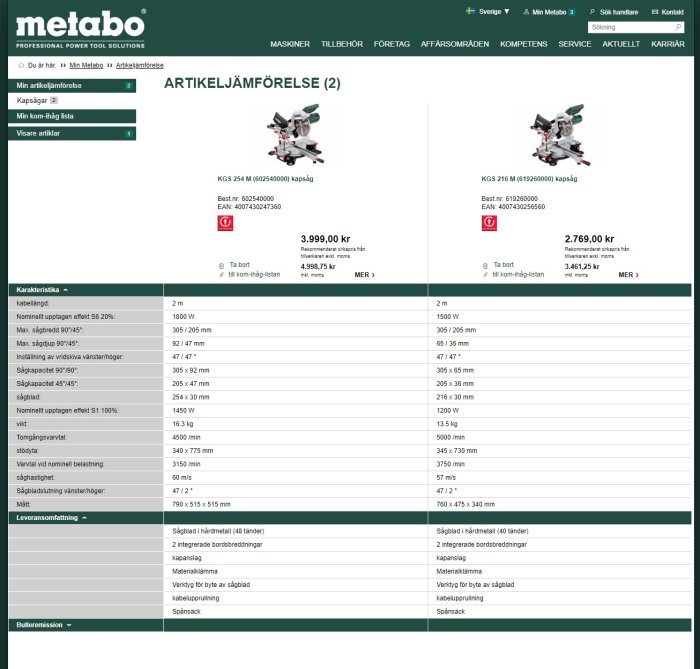This screenshot has width=700, height=669.
Task: Click kom-ihåg pin icon for KGS 254 M
Action: pos(221,275)
